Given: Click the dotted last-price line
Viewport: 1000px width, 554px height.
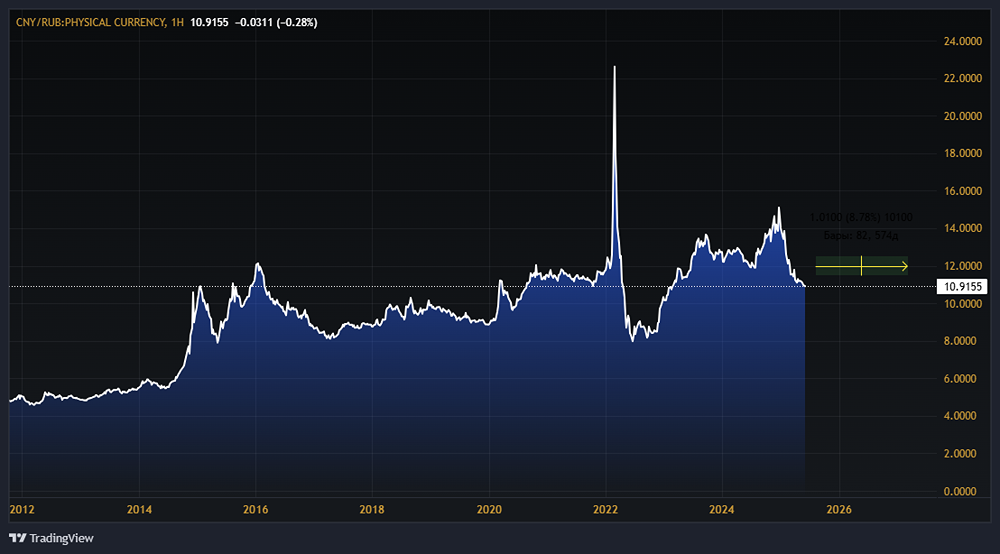Looking at the screenshot, I should 400,286.
